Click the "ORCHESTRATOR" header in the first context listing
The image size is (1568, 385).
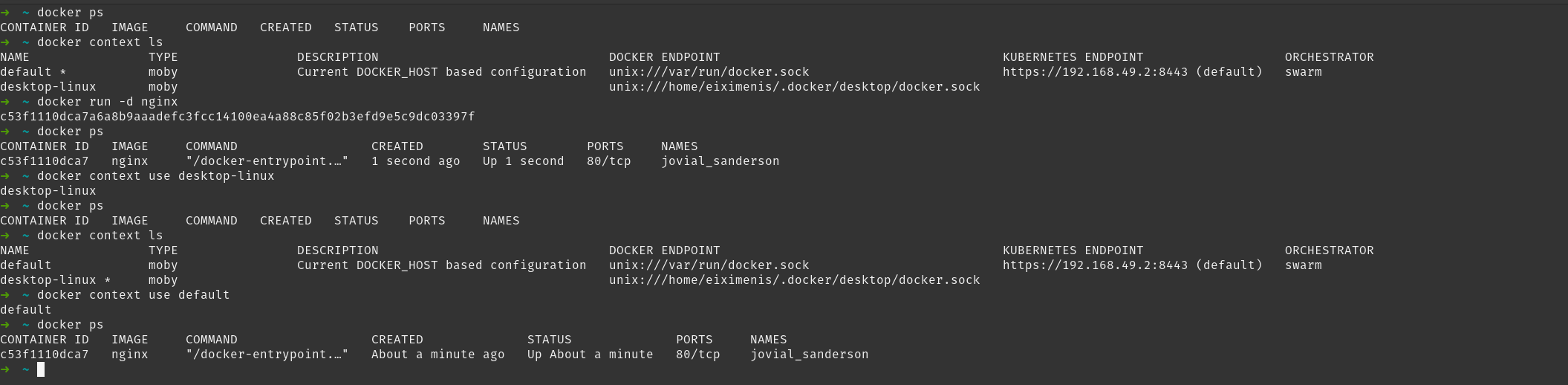click(1329, 57)
